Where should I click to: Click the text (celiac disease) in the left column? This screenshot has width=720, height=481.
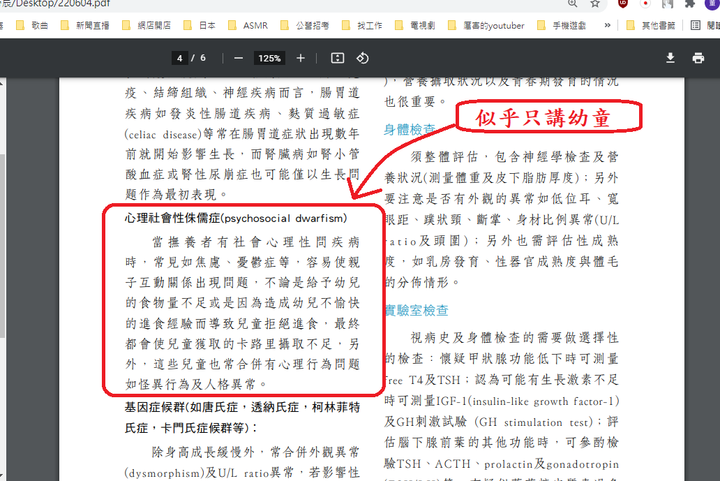pyautogui.click(x=163, y=134)
